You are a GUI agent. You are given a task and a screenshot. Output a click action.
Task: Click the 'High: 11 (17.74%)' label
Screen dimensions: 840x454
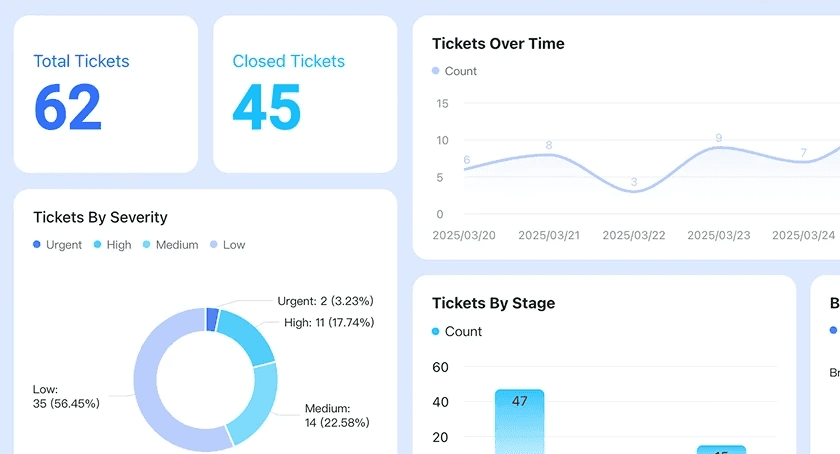(329, 323)
